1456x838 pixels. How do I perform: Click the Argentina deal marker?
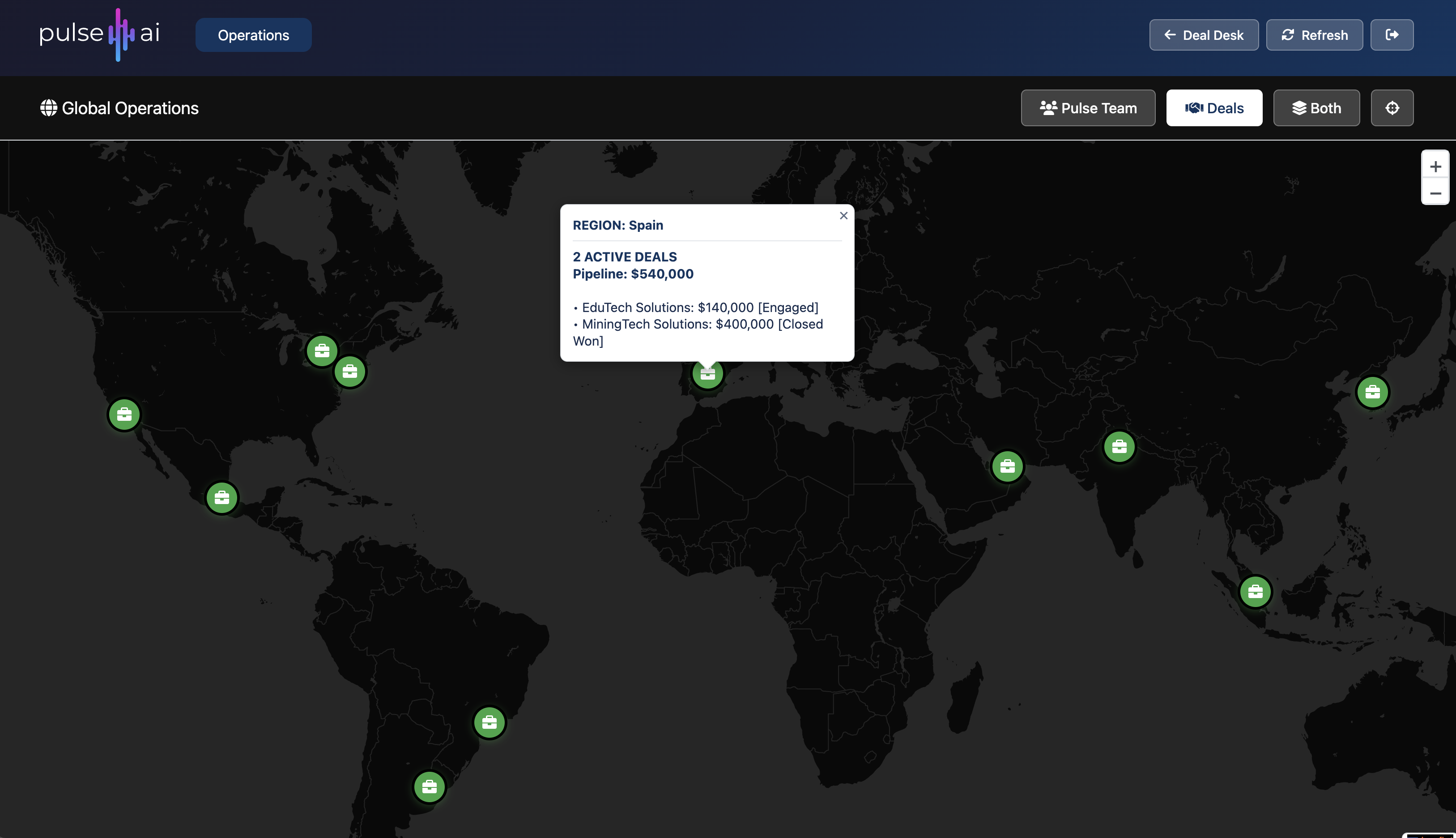pyautogui.click(x=429, y=786)
